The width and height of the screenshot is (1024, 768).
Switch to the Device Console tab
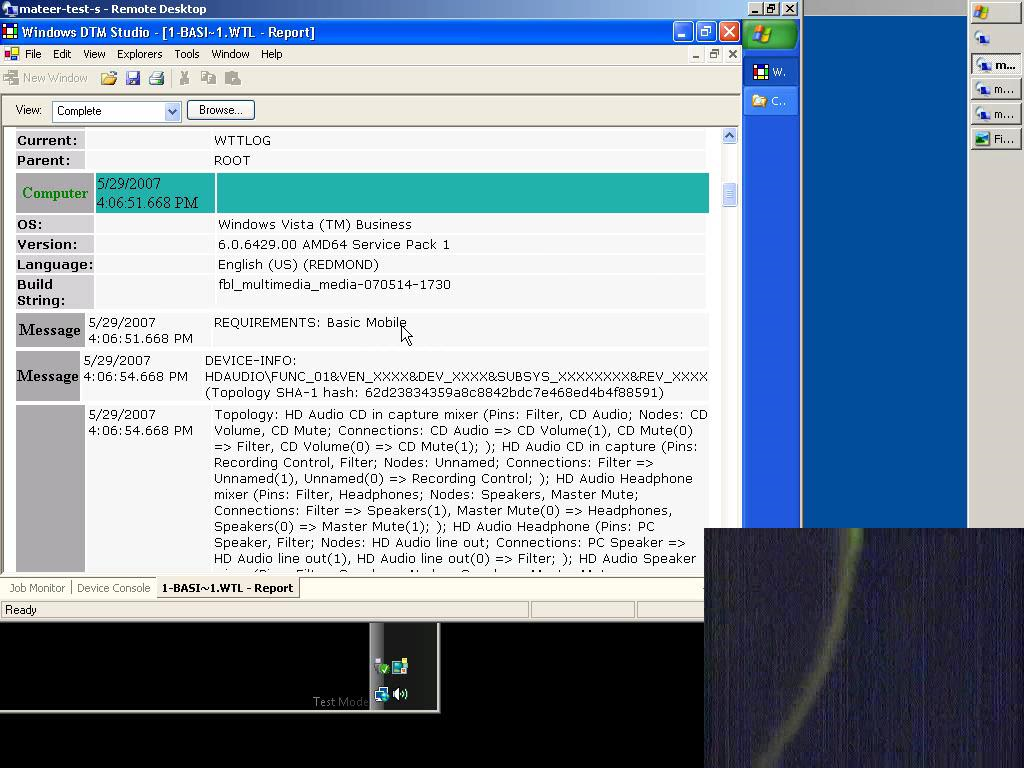(113, 588)
